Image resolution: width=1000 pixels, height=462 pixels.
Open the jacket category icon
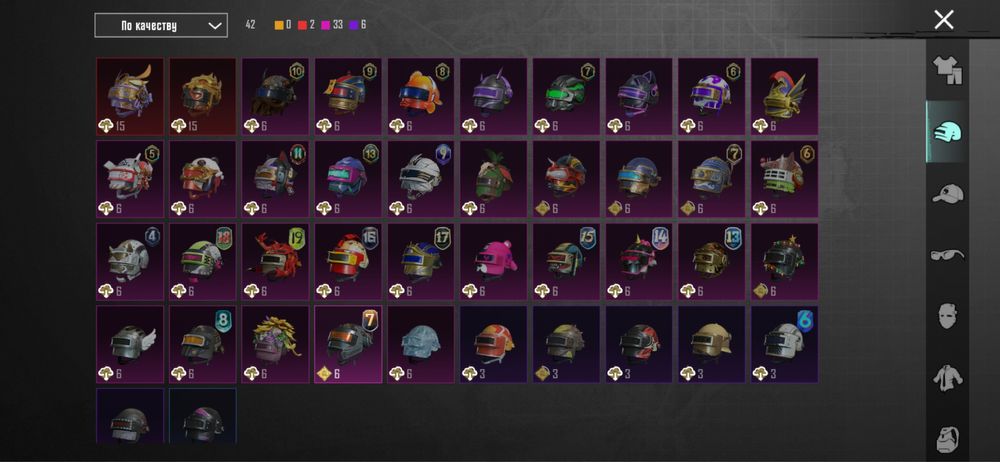[947, 378]
